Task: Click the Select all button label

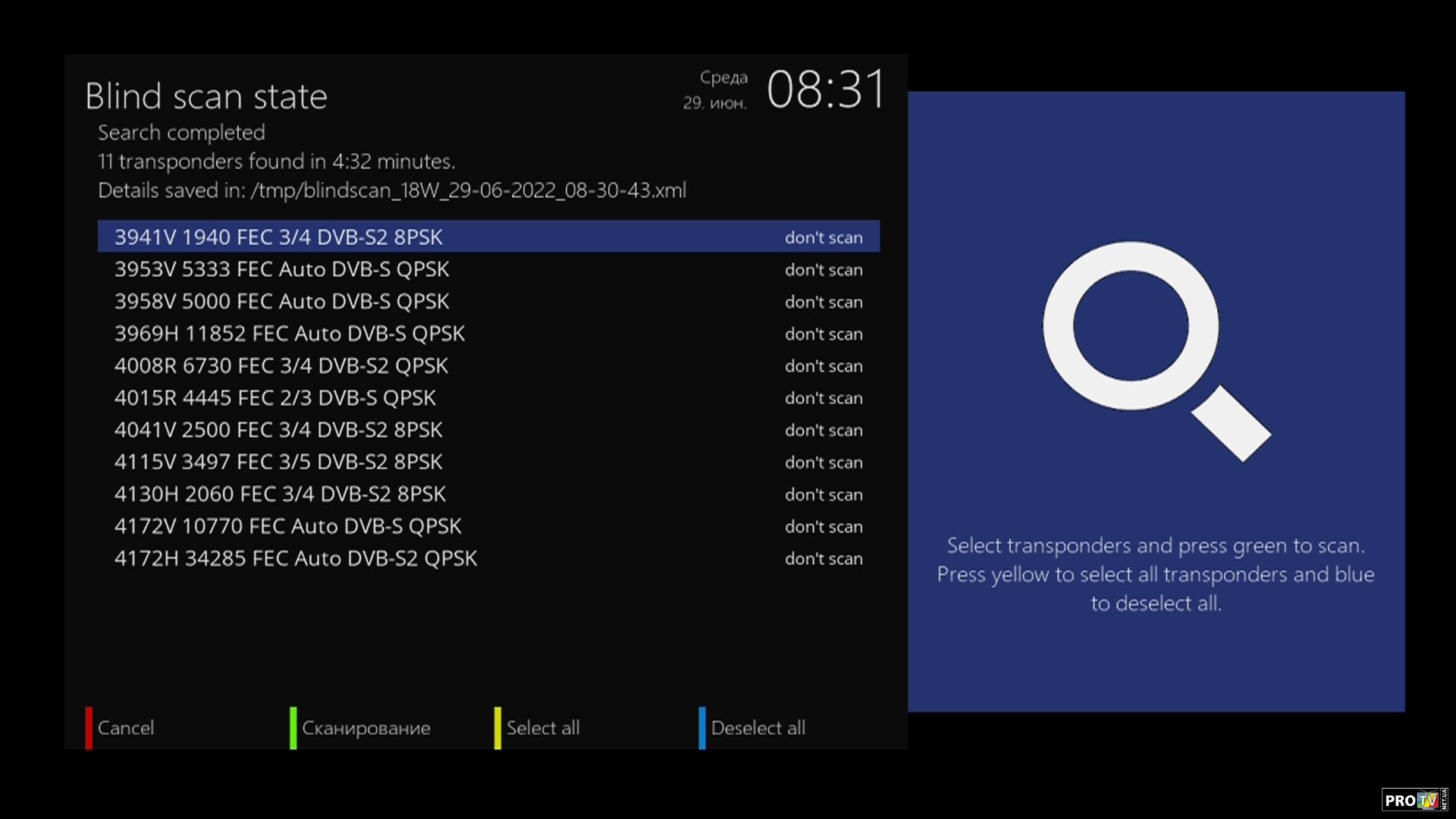Action: pos(543,728)
